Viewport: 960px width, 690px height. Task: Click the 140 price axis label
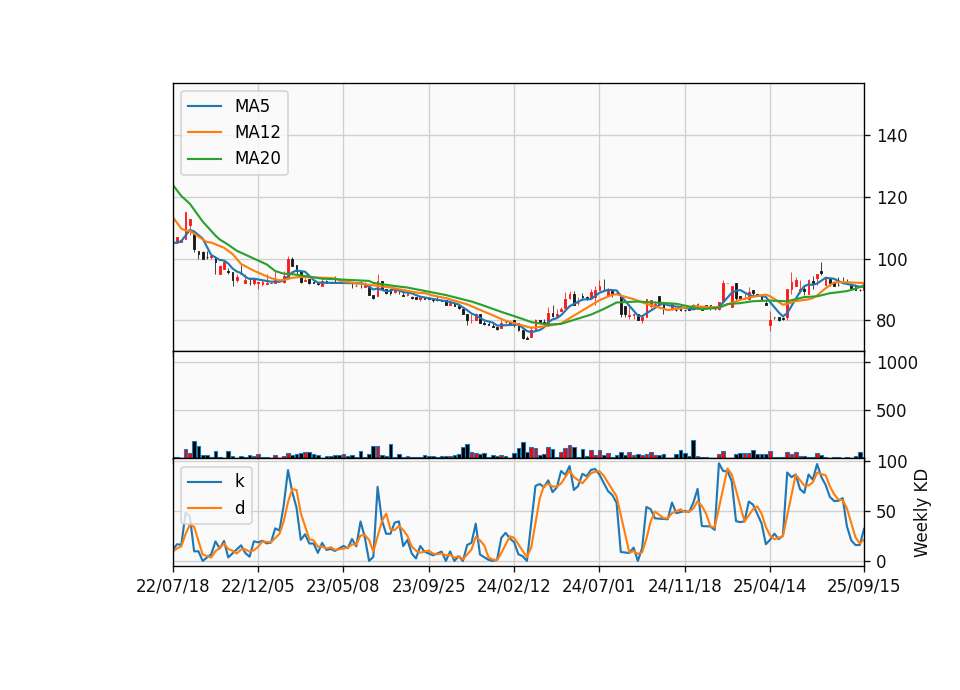click(892, 136)
